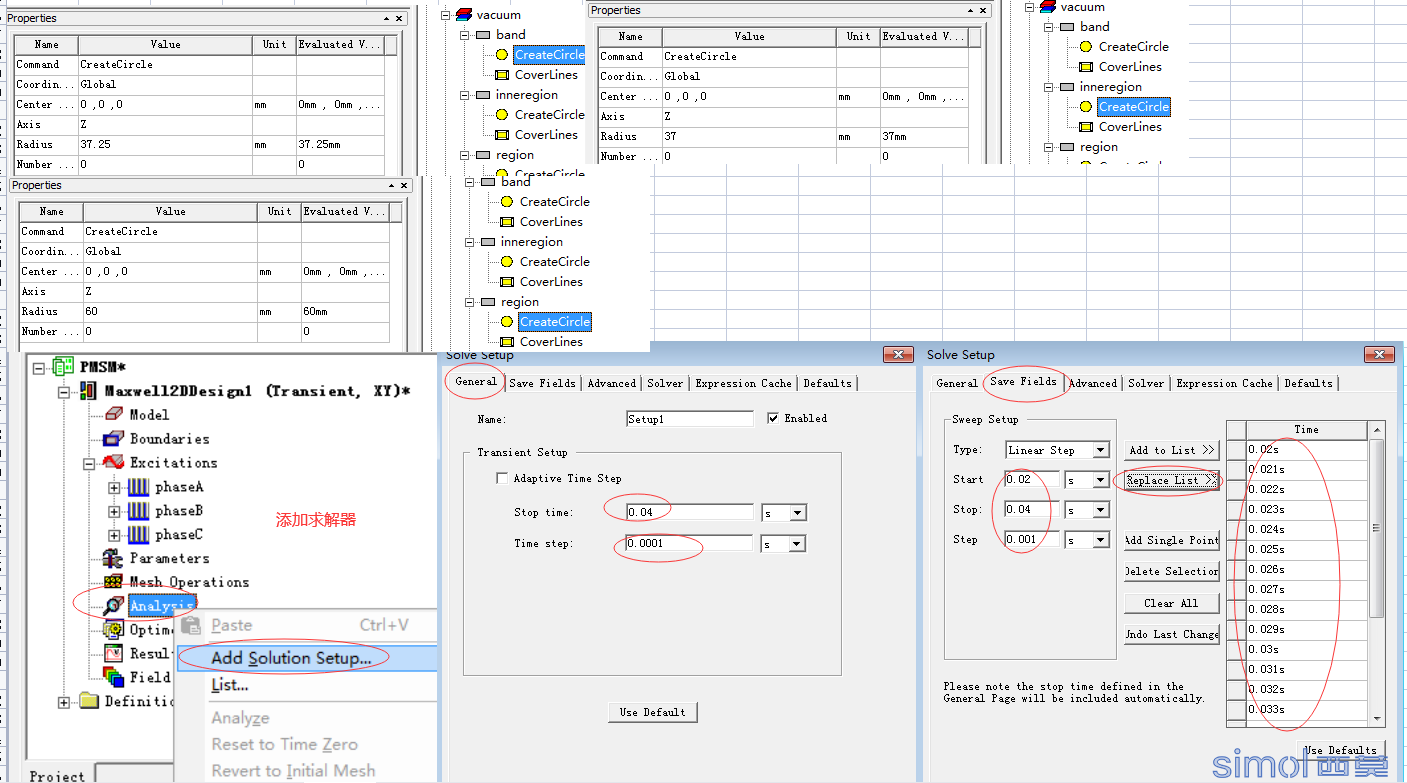Click the Model node icon
Viewport: 1407px width, 783px height.
click(113, 415)
